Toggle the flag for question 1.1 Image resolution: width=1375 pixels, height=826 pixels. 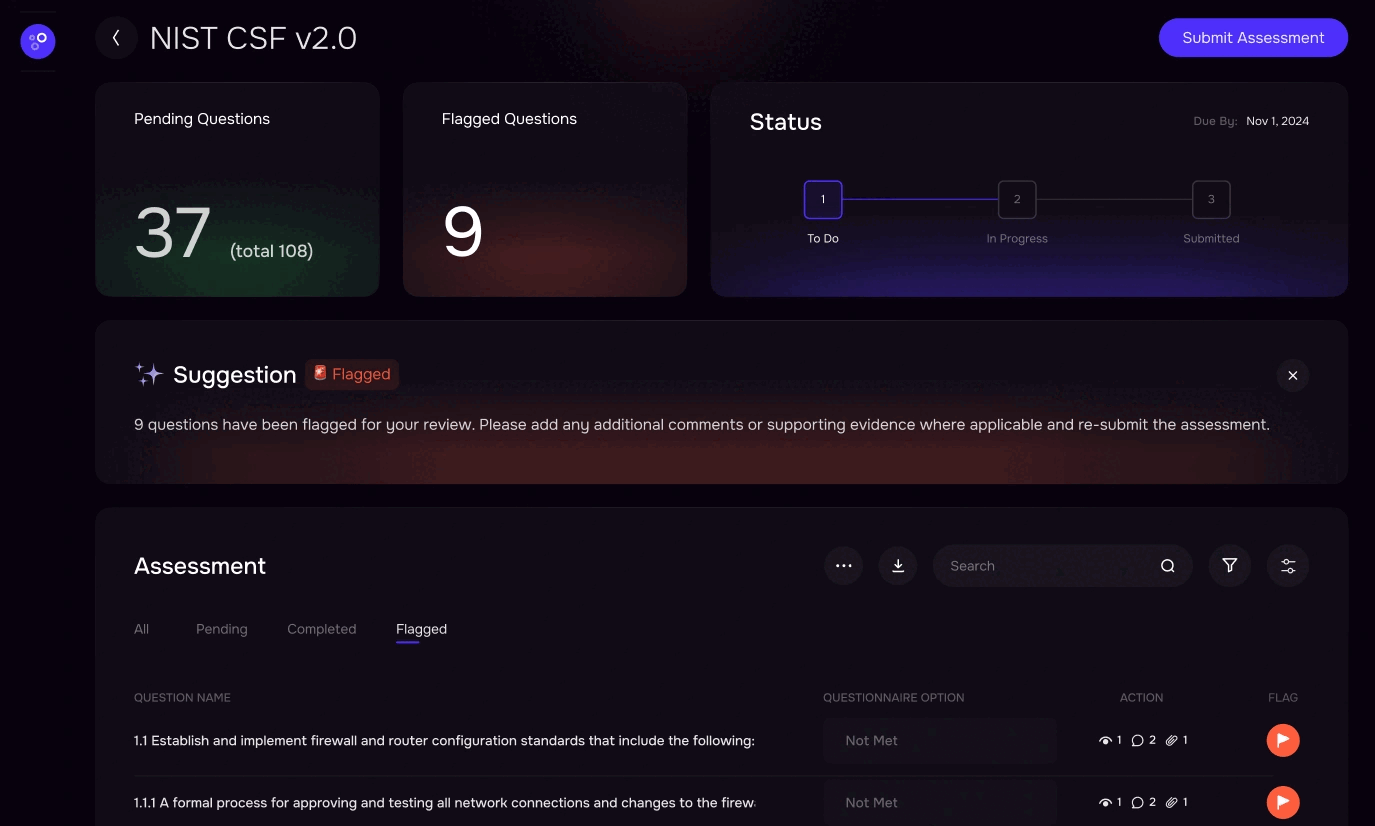1283,741
